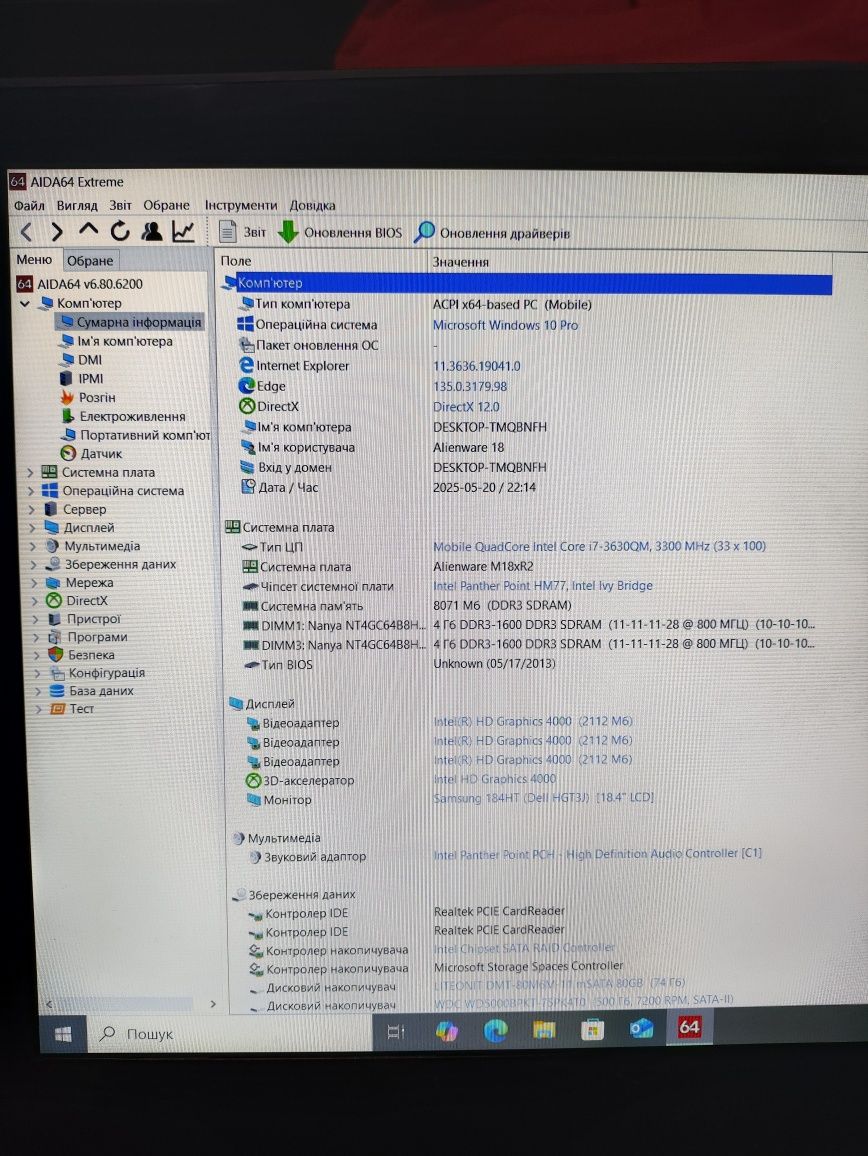This screenshot has height=1156, width=868.
Task: Select the DirectX icon in the sidebar tree
Action: click(x=54, y=600)
